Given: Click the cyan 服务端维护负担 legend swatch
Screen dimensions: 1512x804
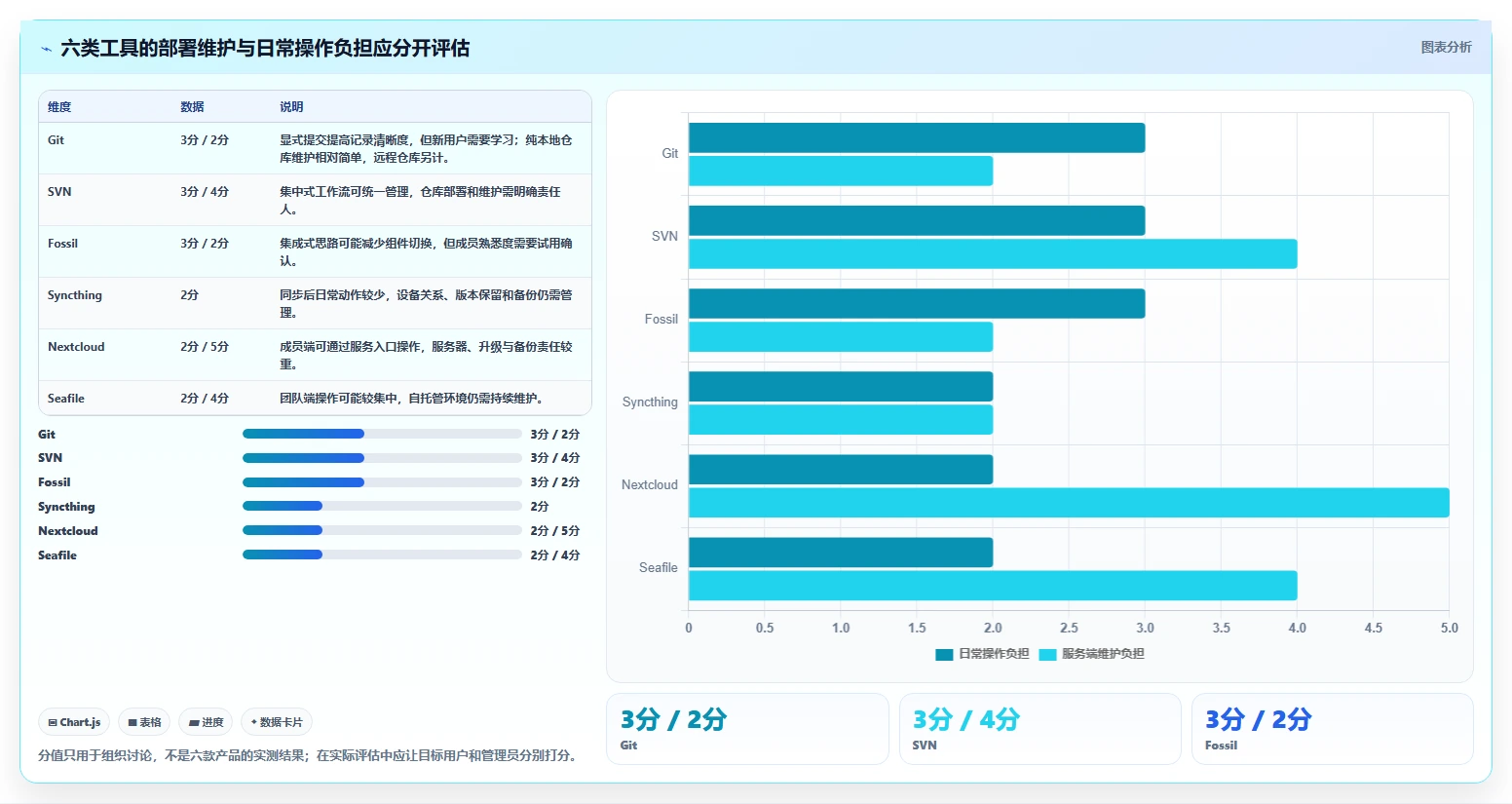Looking at the screenshot, I should point(1047,655).
